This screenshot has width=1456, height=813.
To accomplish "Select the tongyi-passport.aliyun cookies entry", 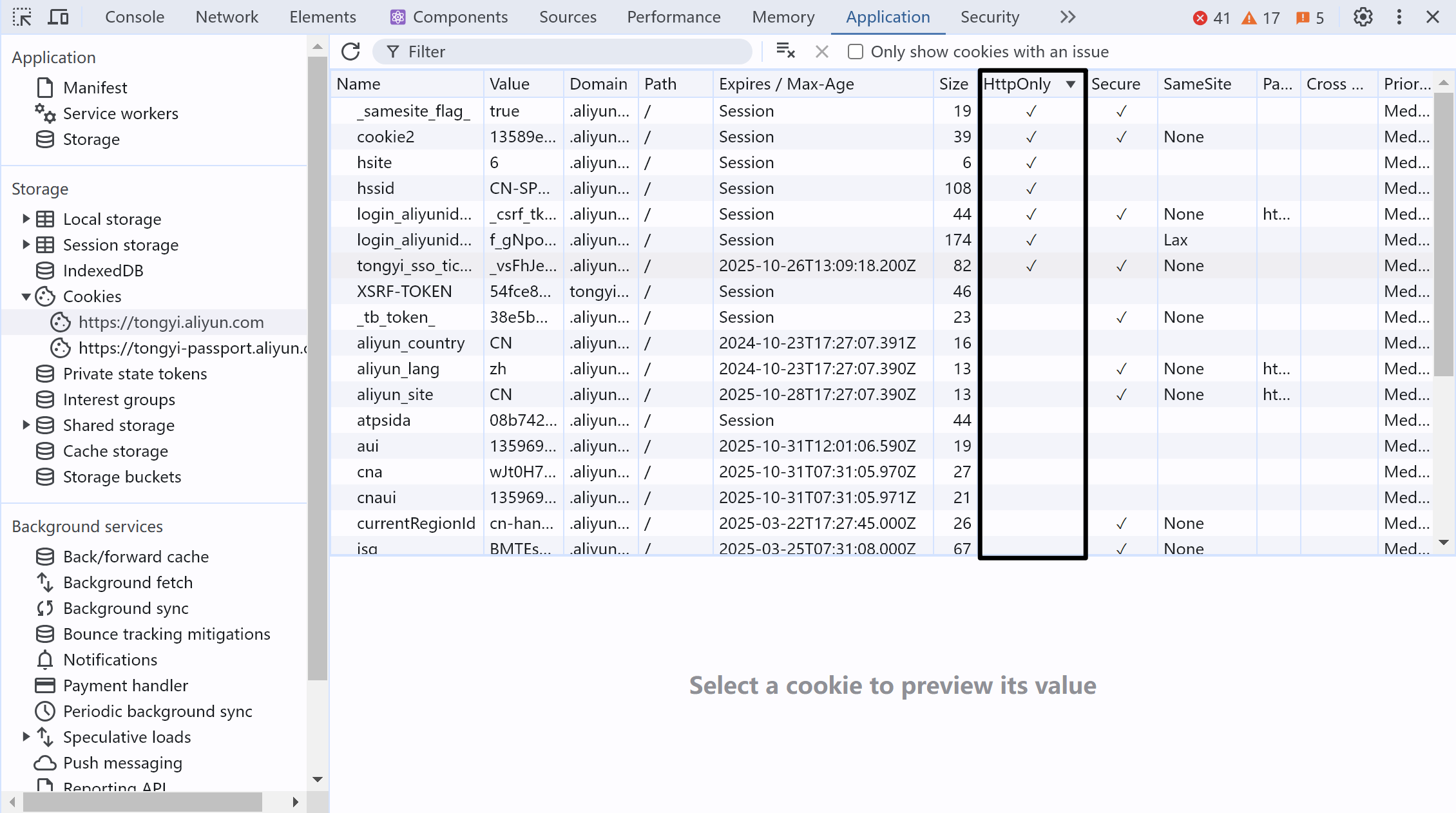I will click(x=192, y=348).
